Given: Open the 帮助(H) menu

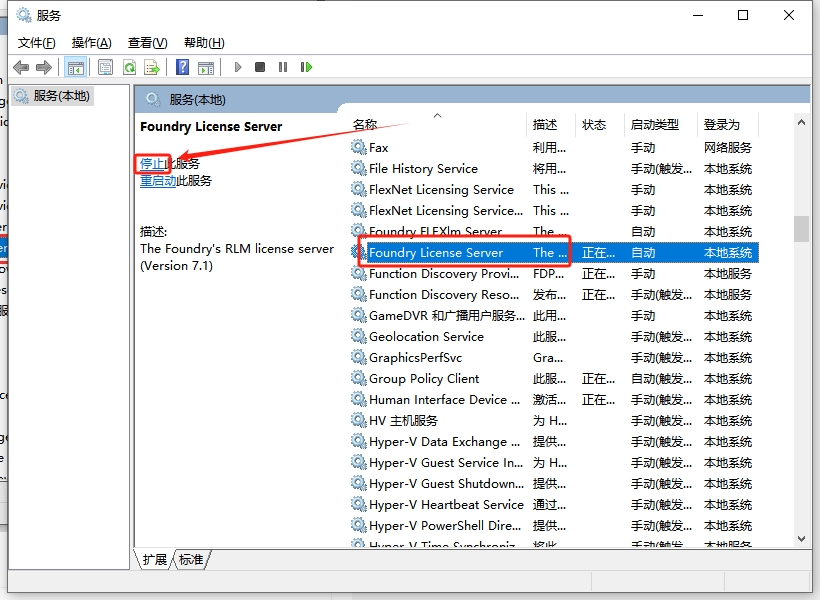Looking at the screenshot, I should 204,43.
